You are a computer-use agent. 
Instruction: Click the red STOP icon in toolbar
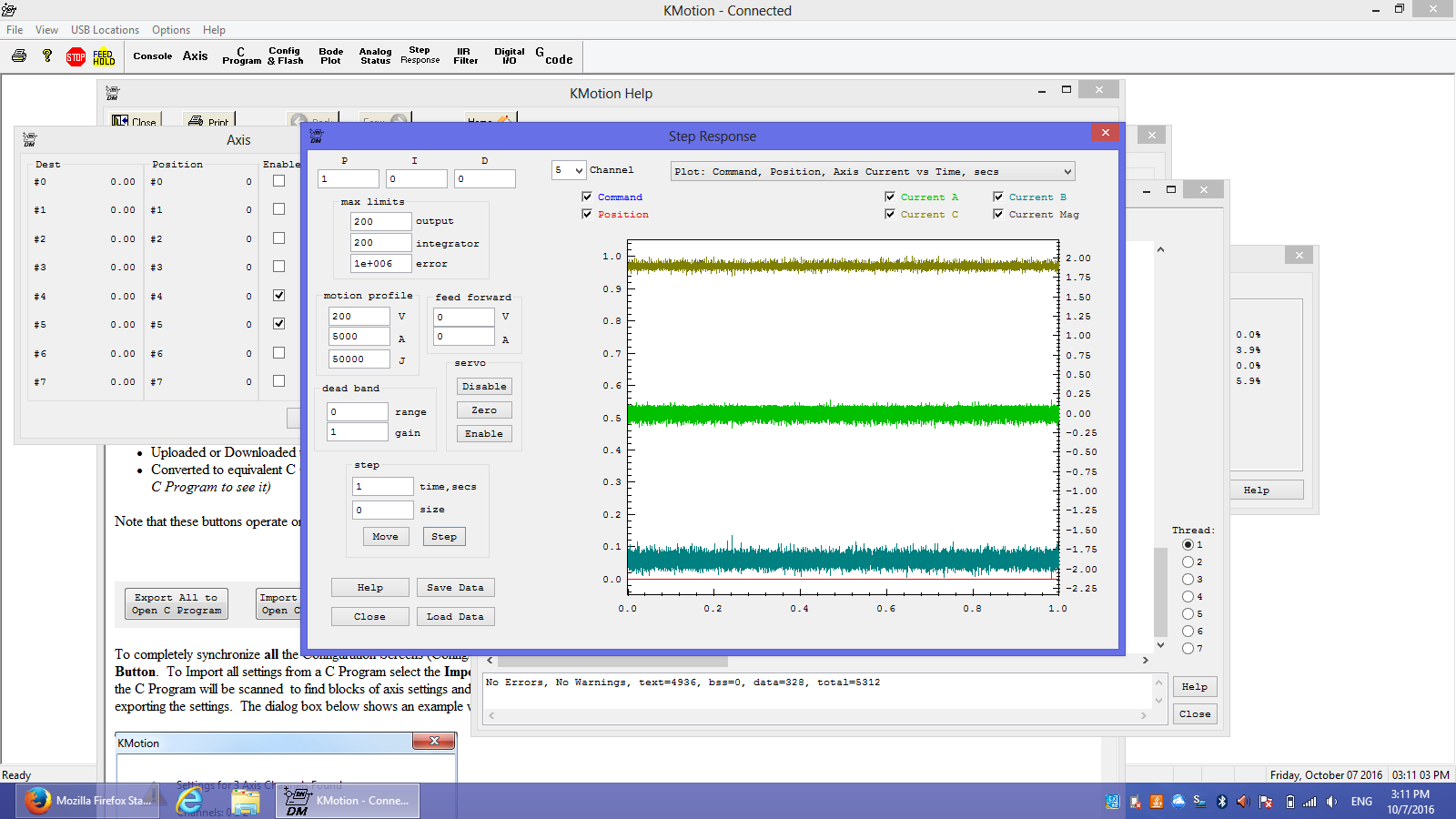click(x=76, y=57)
